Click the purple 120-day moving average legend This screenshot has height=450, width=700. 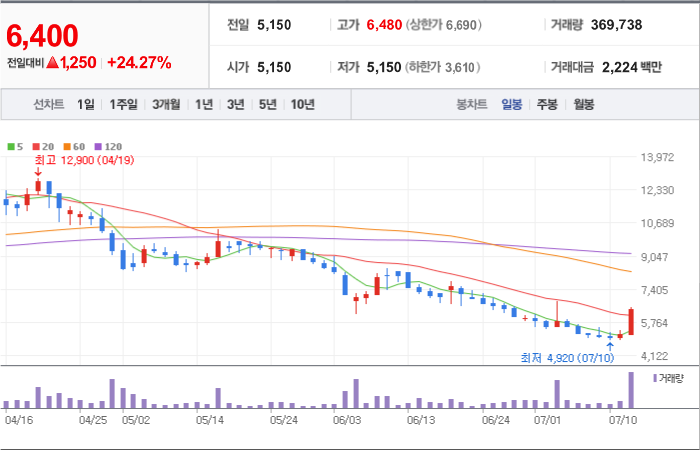[108, 146]
